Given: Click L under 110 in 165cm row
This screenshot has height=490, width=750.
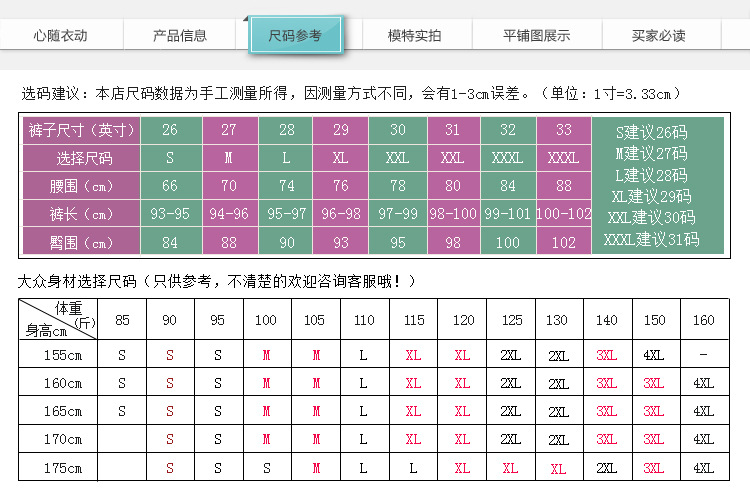Looking at the screenshot, I should (364, 411).
